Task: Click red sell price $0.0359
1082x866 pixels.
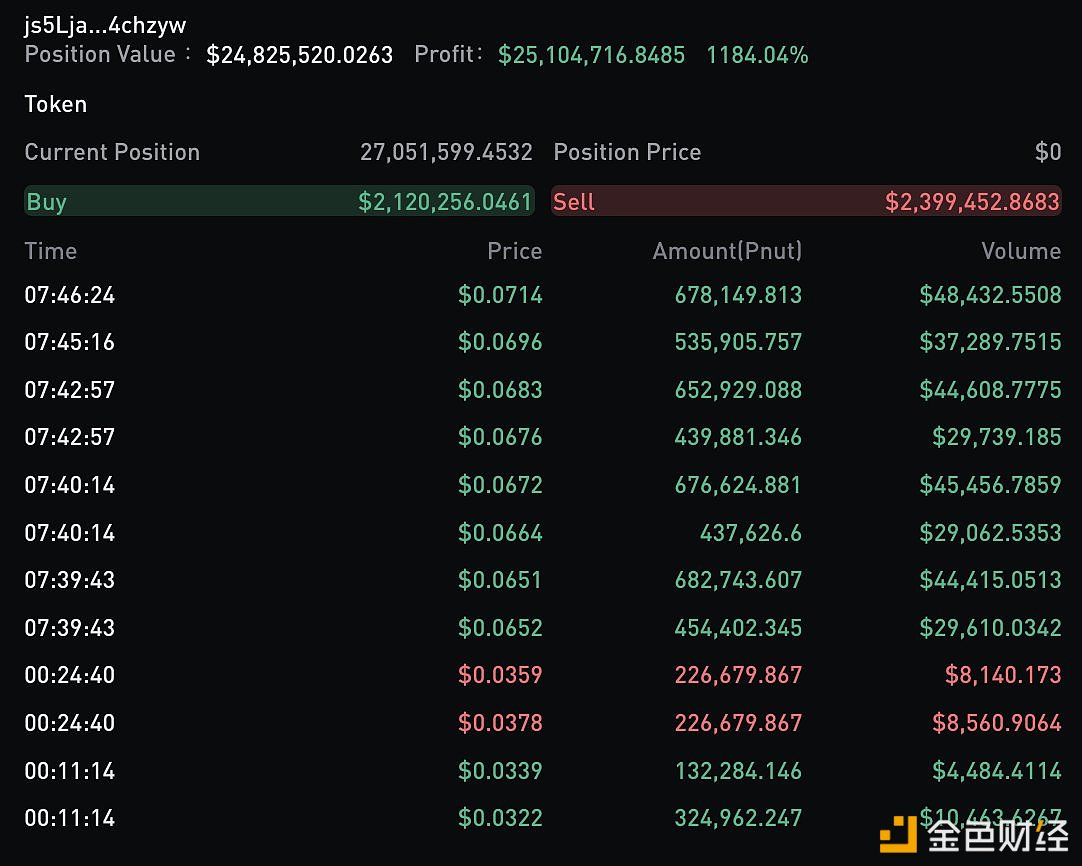Action: (500, 675)
